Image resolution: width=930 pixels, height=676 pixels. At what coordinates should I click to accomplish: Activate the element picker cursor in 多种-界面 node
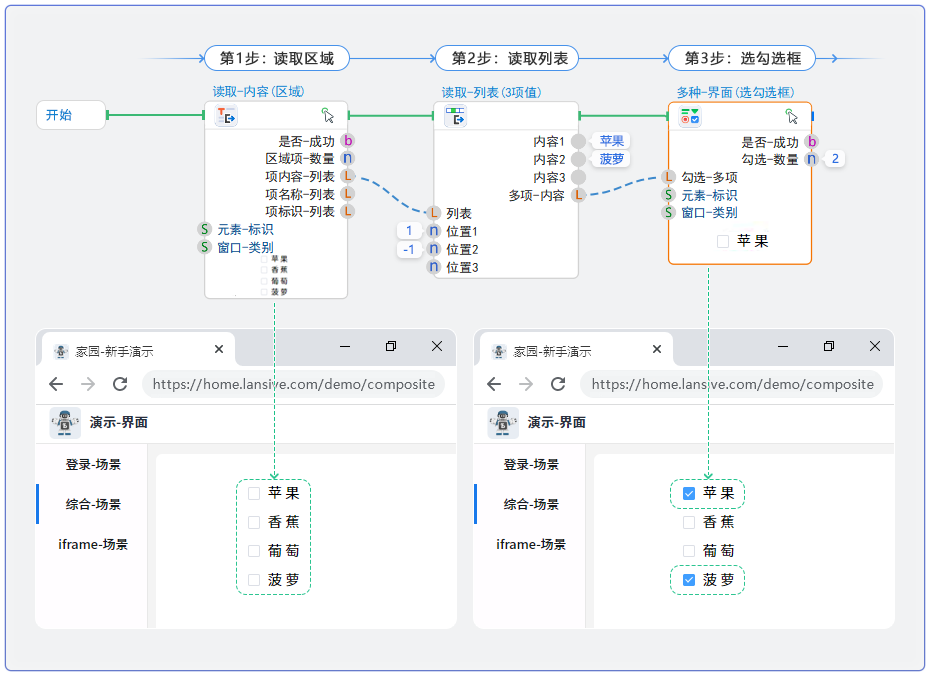coord(792,116)
